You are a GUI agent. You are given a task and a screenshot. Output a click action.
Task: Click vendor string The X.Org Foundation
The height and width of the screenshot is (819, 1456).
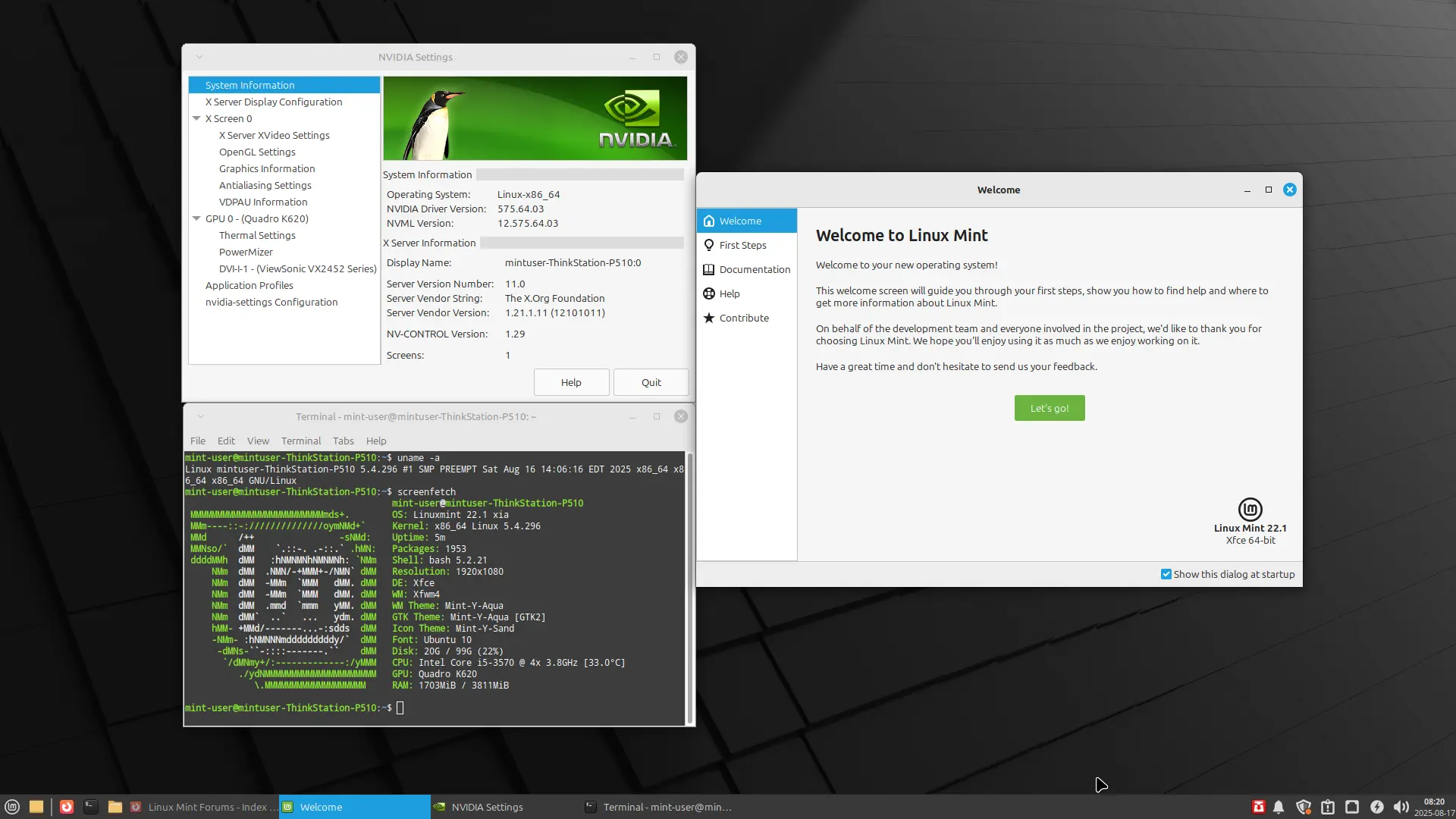pyautogui.click(x=555, y=298)
